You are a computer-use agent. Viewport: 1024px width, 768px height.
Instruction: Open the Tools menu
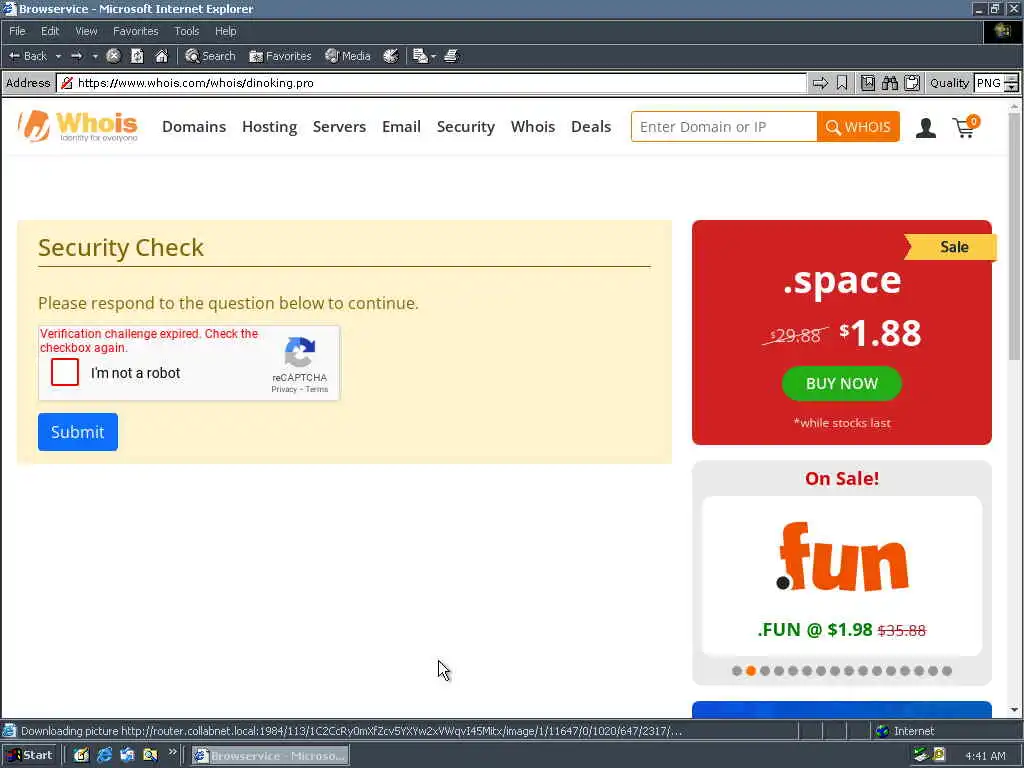click(x=186, y=31)
